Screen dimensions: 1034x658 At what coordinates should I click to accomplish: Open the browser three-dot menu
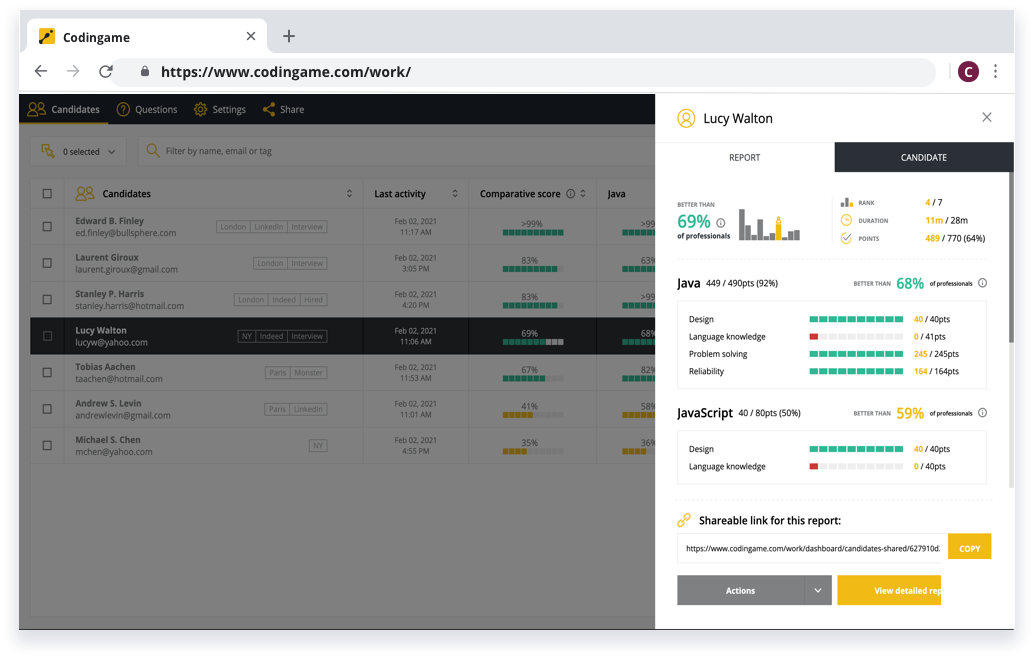(x=995, y=72)
